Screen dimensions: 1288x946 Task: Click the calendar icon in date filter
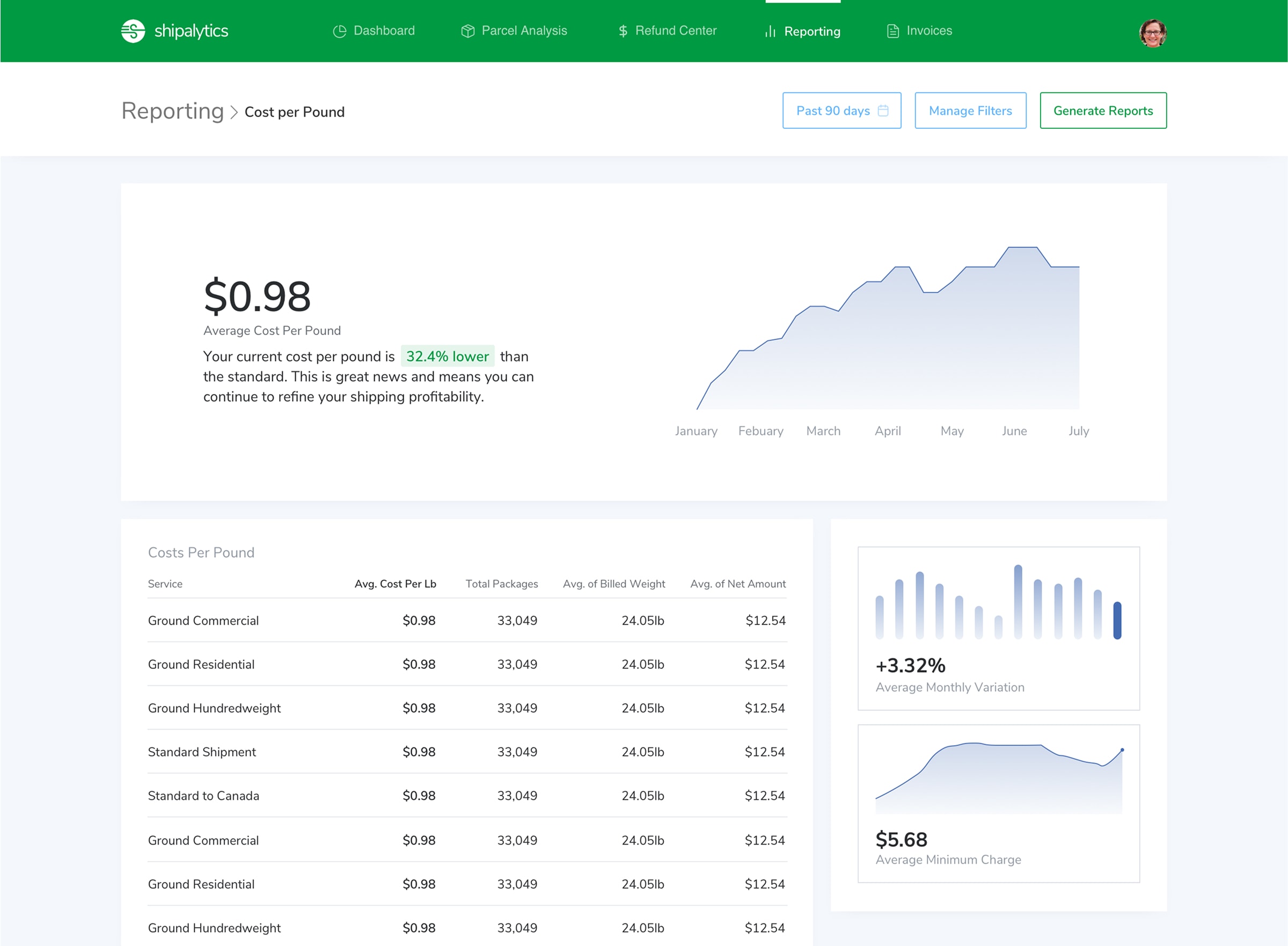tap(883, 111)
